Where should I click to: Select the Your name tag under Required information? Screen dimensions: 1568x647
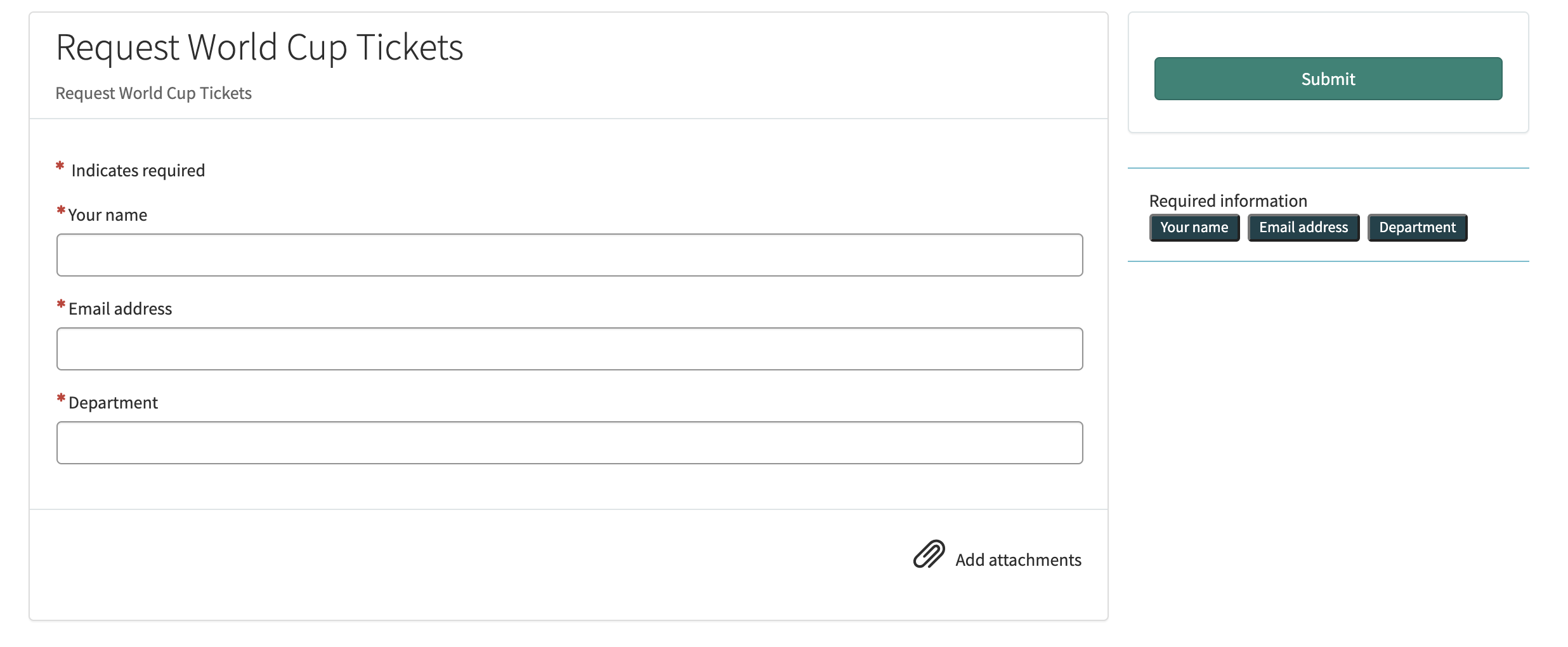[x=1194, y=227]
